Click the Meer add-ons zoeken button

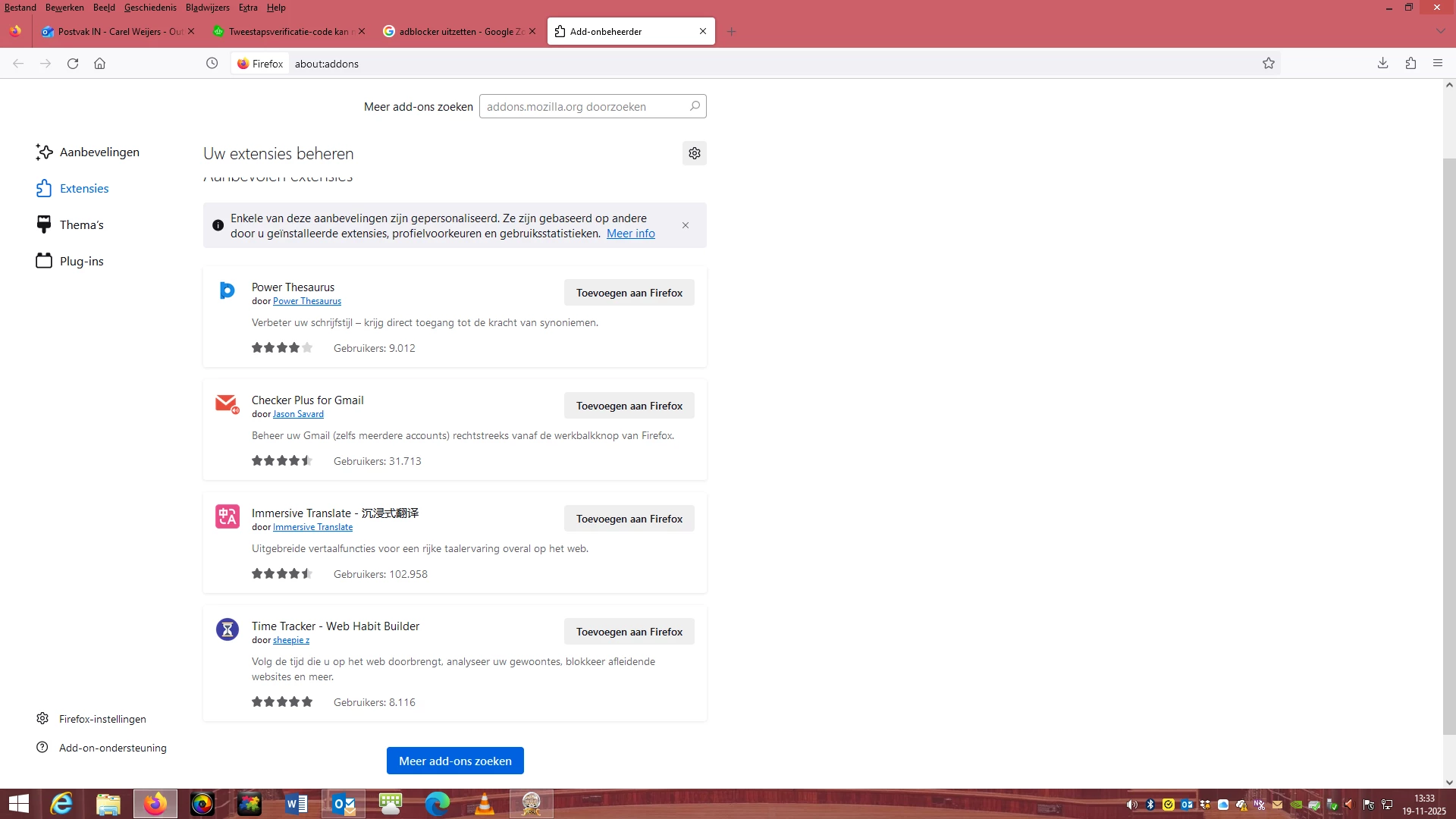[x=455, y=761]
